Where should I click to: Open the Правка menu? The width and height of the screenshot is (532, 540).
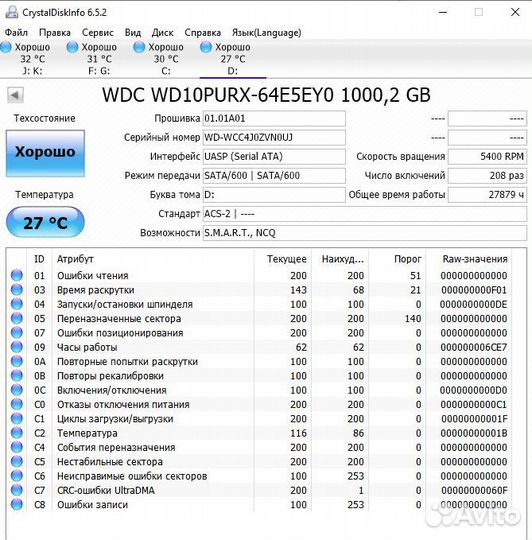(x=55, y=33)
